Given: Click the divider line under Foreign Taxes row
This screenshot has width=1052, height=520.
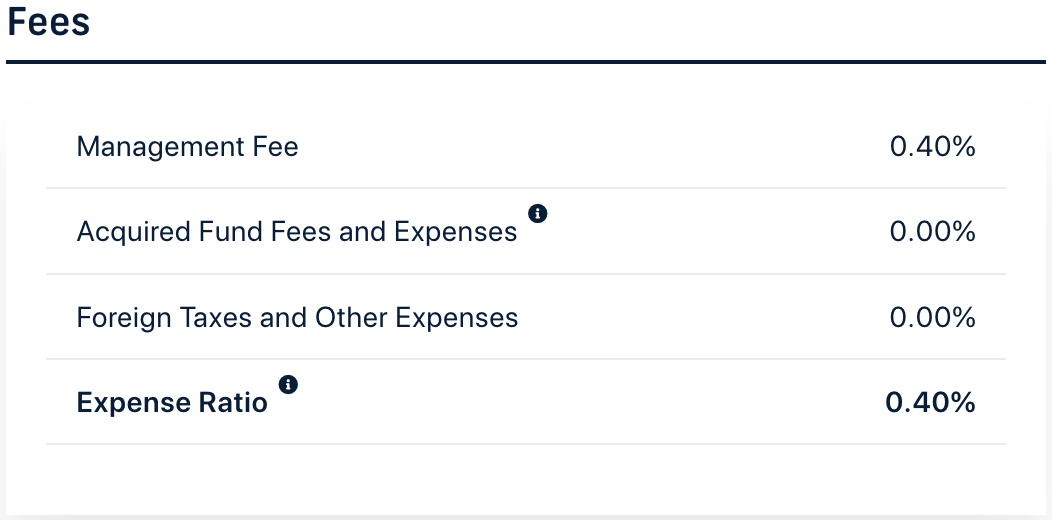Looking at the screenshot, I should (525, 359).
